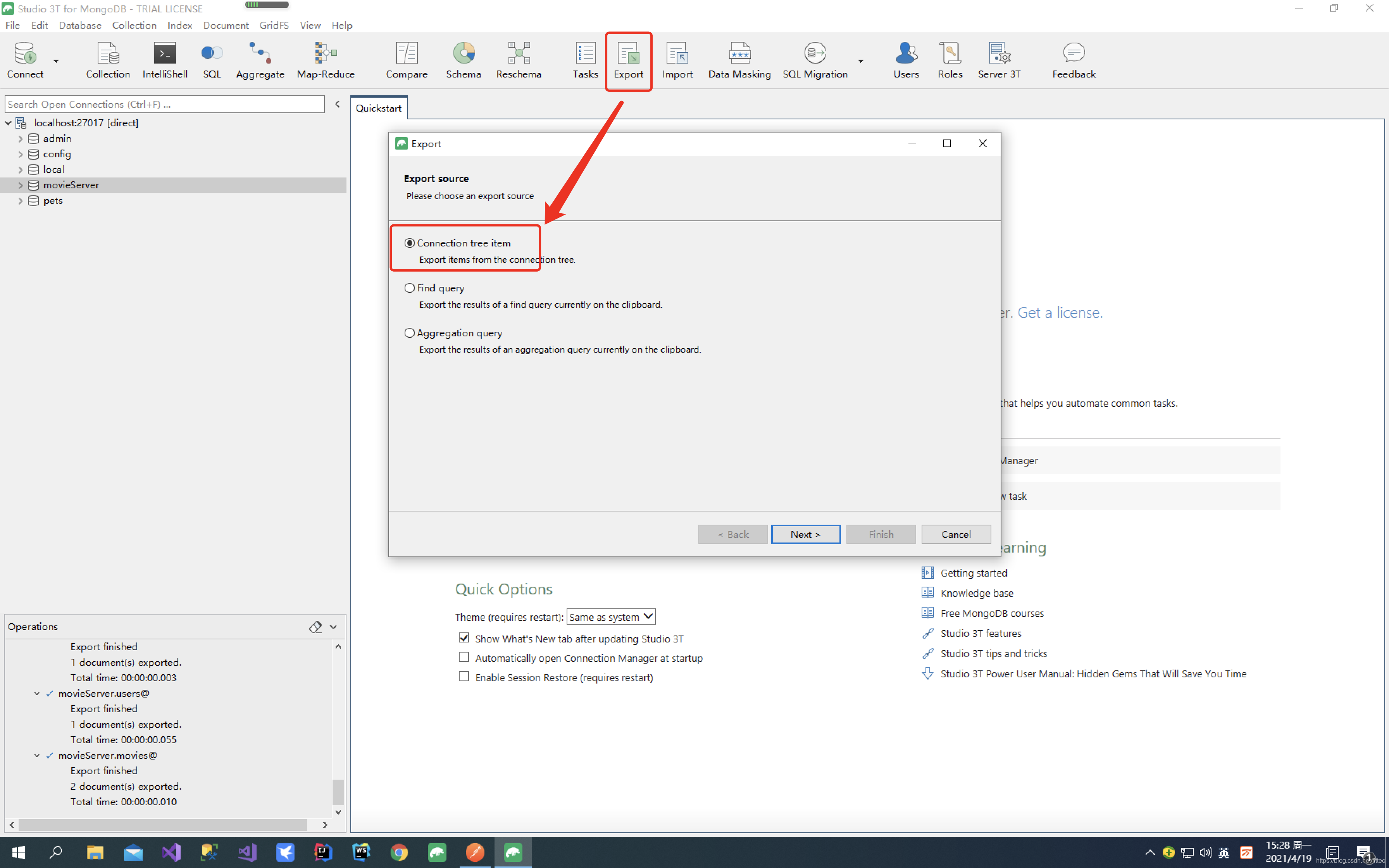Open the Map-Reduce tool

coord(326,60)
